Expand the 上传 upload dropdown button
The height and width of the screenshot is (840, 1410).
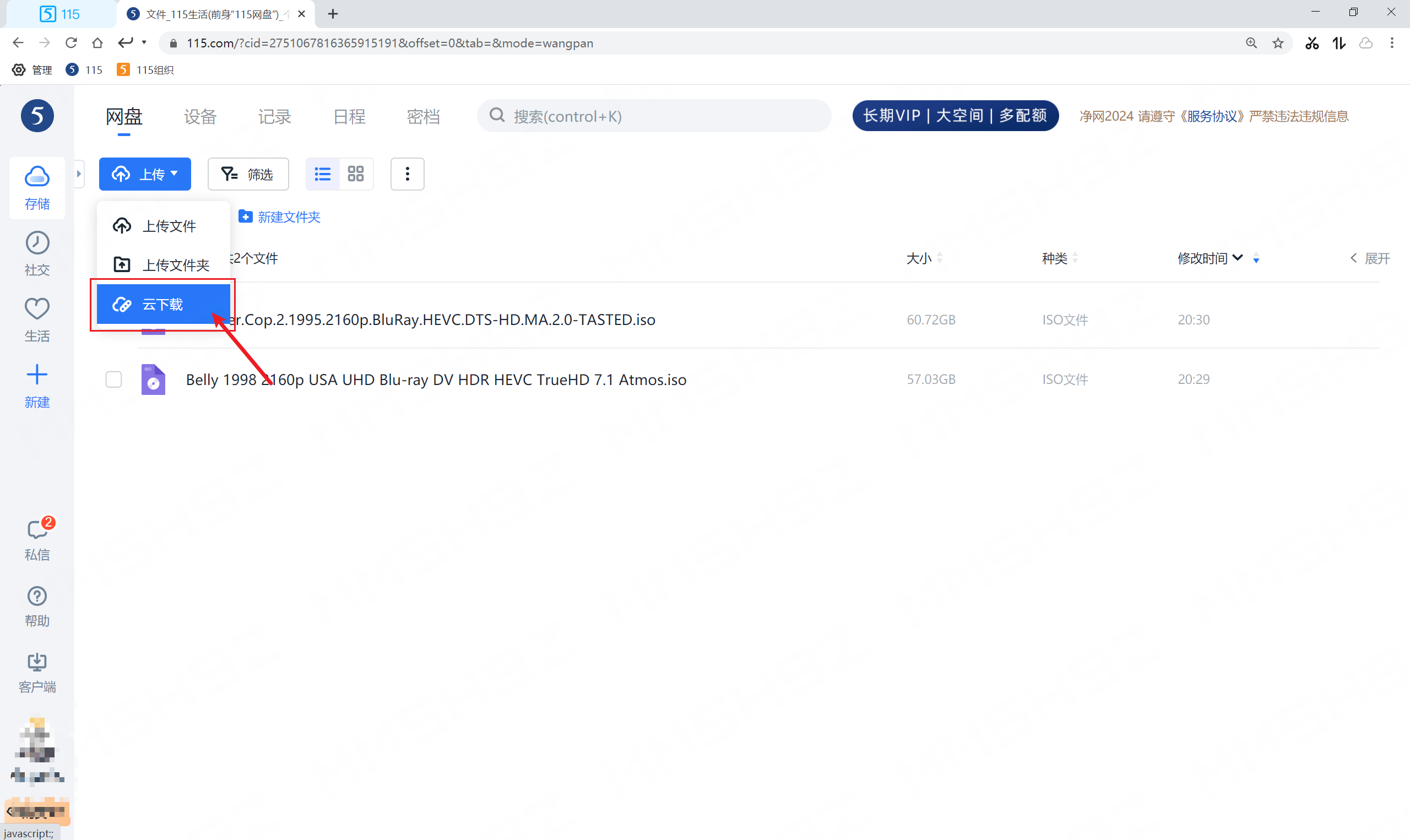coord(145,174)
